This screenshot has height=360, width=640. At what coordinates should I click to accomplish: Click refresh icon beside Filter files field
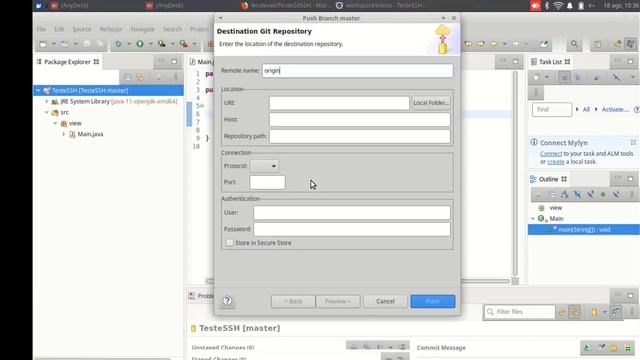[x=562, y=312]
